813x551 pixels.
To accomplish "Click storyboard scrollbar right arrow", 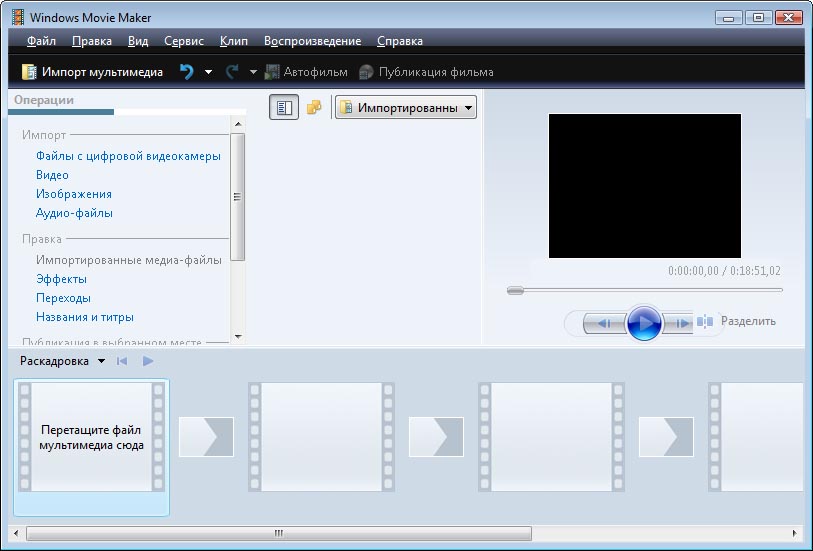I will (794, 533).
